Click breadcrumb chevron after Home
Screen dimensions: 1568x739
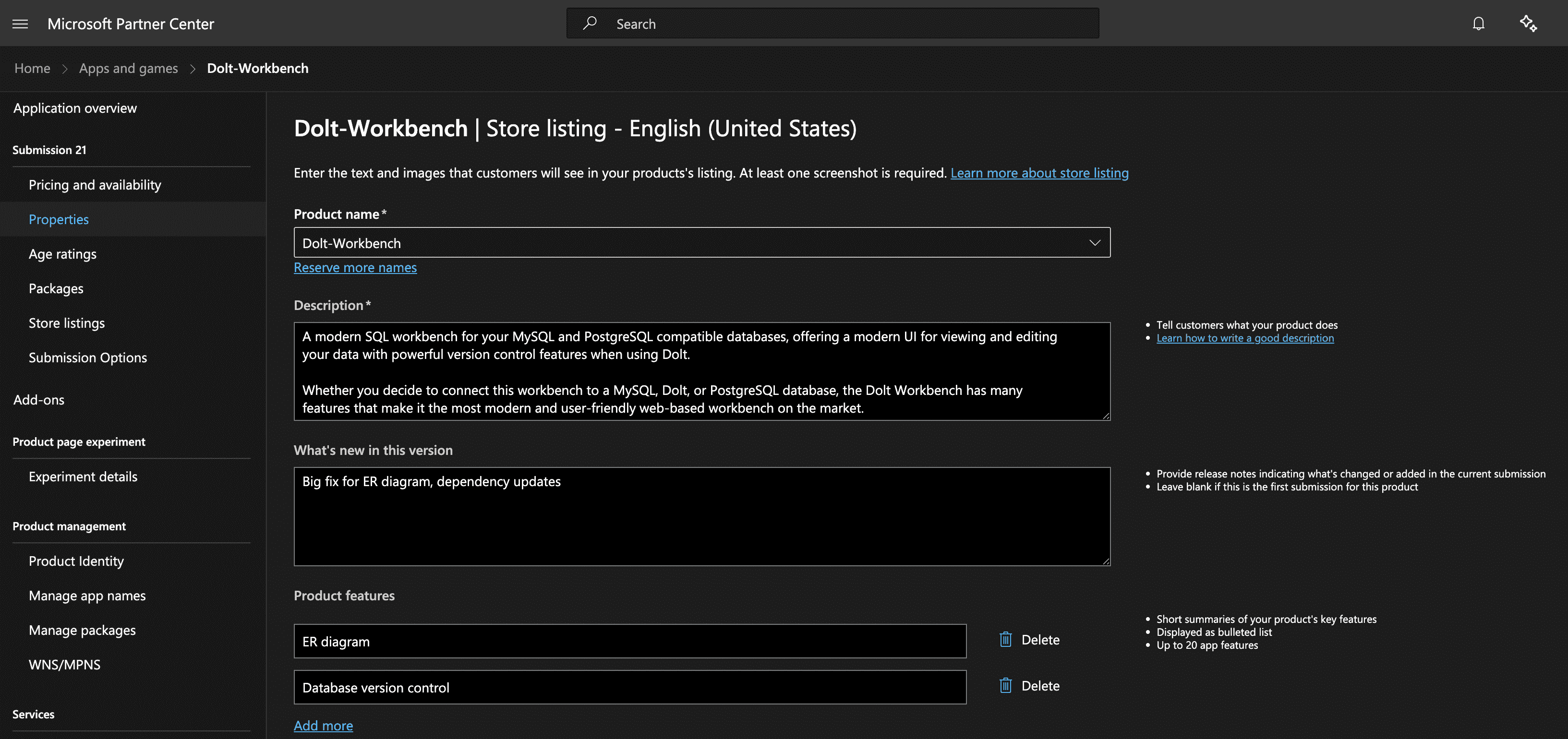click(64, 69)
